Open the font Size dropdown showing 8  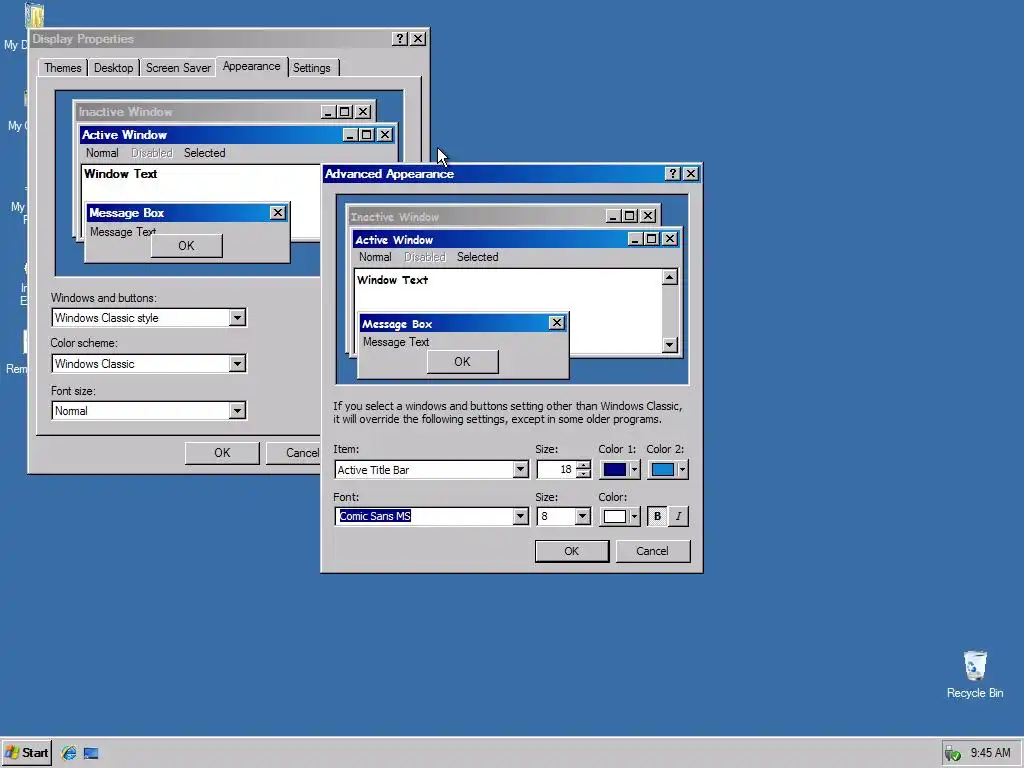[x=583, y=517]
